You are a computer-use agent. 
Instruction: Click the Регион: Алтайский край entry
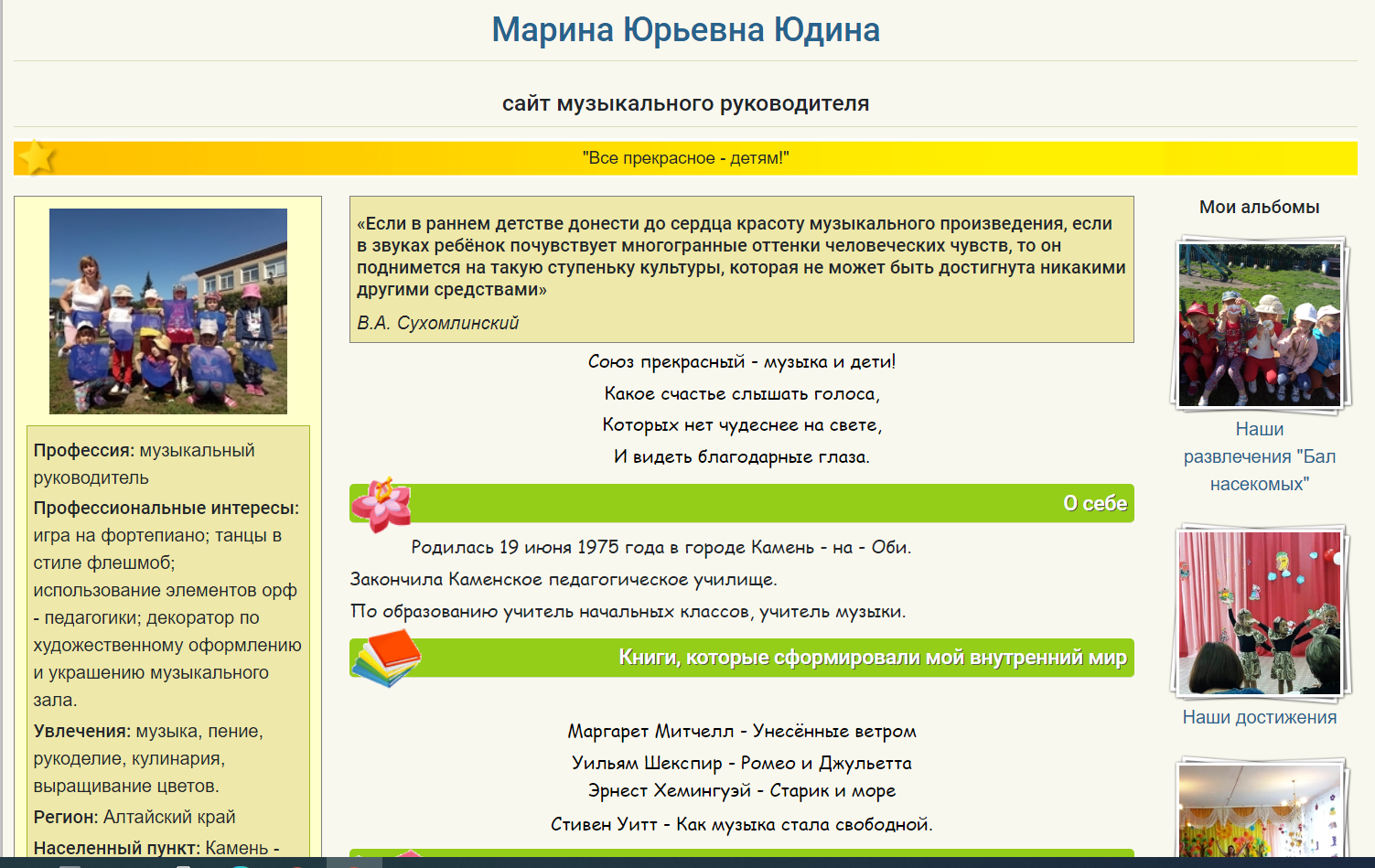(134, 817)
